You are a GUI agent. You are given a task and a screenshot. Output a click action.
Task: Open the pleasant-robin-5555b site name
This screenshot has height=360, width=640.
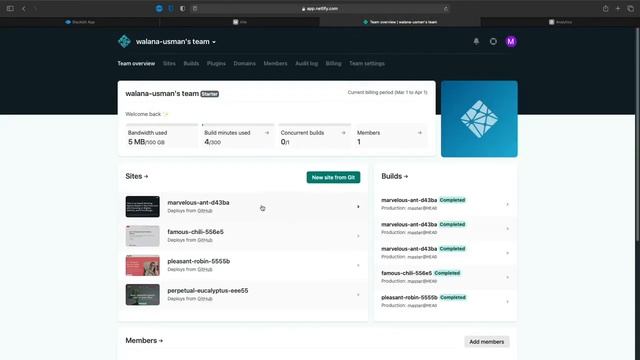[199, 261]
